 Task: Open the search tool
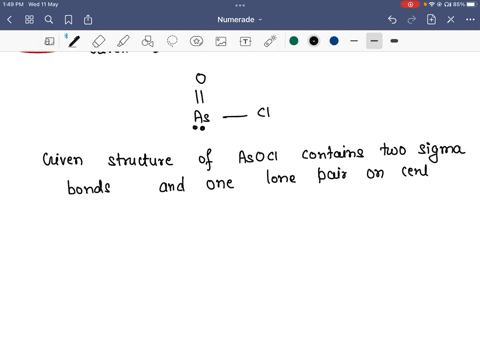[49, 20]
